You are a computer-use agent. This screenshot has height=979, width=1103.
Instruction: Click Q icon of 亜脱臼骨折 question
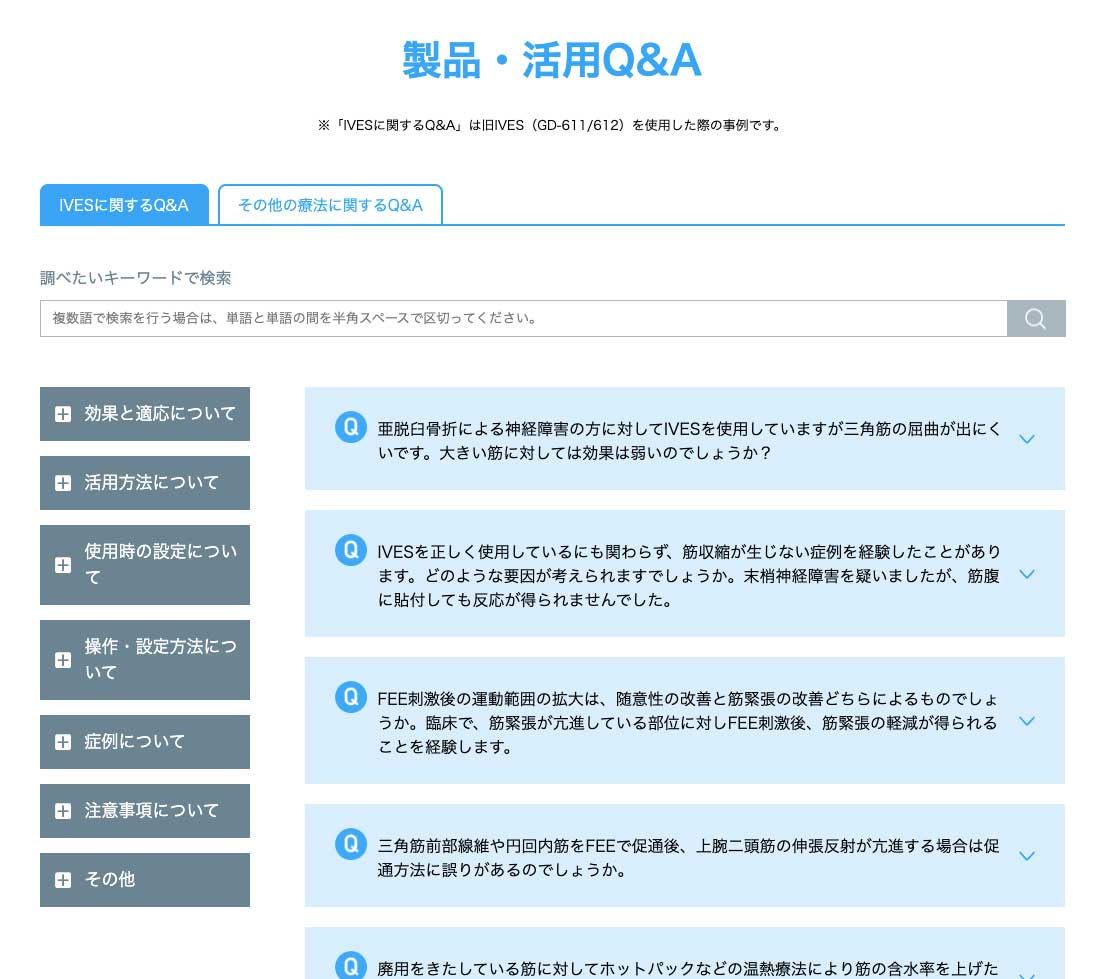coord(351,427)
